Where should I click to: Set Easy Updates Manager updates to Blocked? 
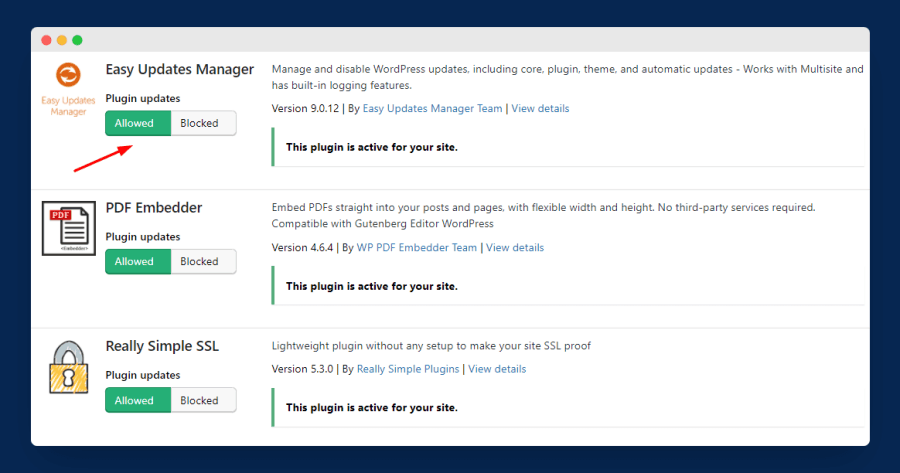[x=203, y=123]
